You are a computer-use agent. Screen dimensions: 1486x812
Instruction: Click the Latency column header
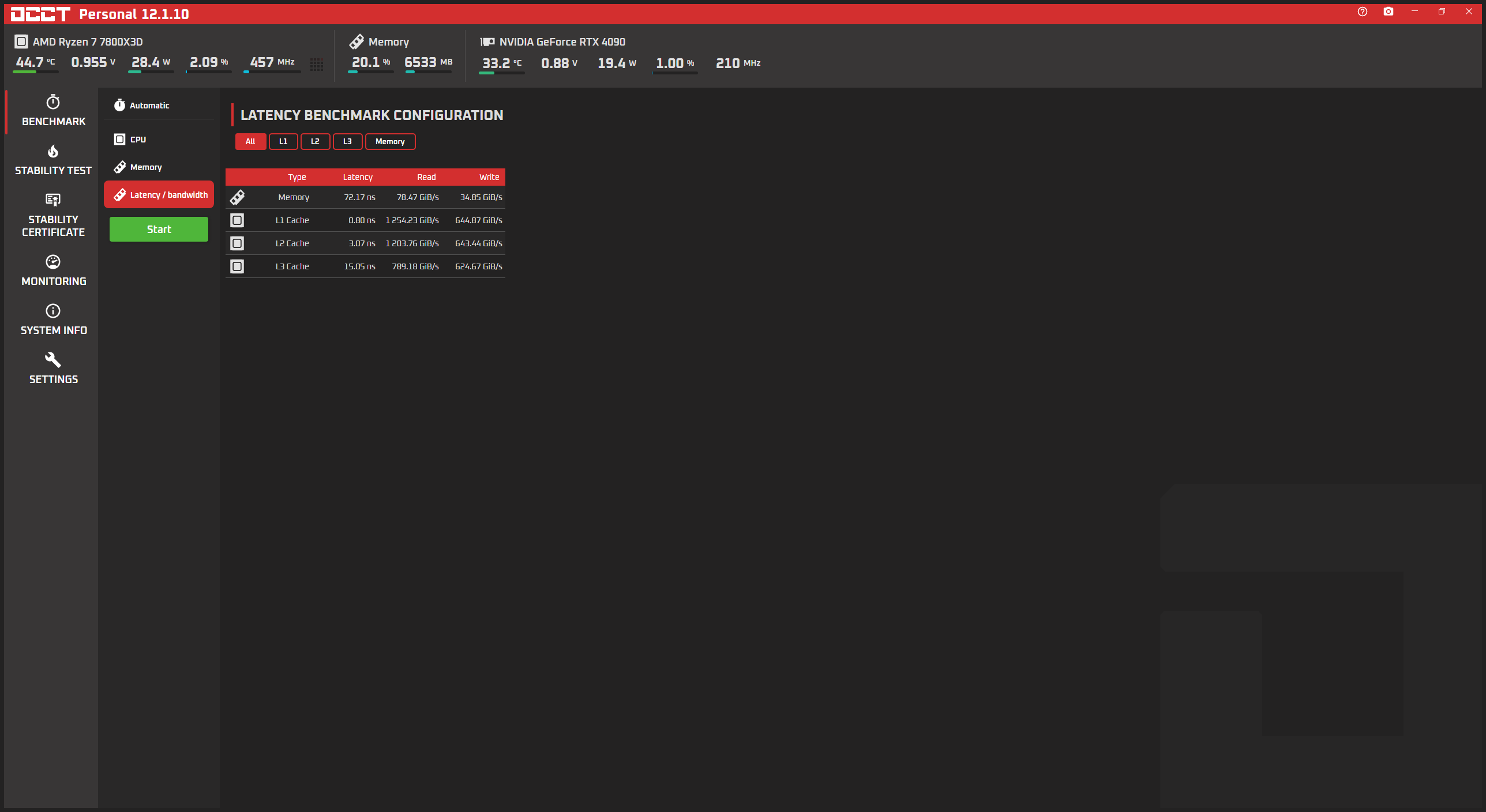[x=358, y=177]
